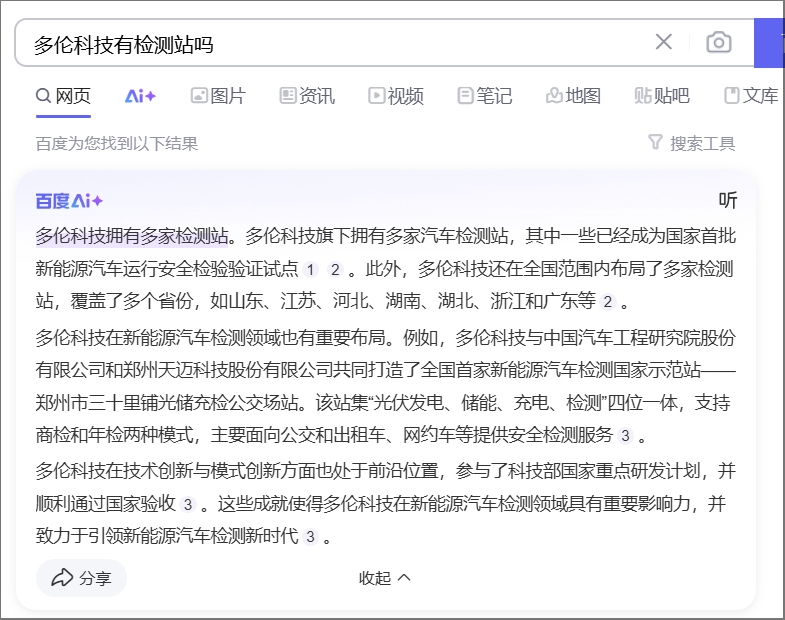
Task: Open the 视频 tab
Action: (x=396, y=96)
